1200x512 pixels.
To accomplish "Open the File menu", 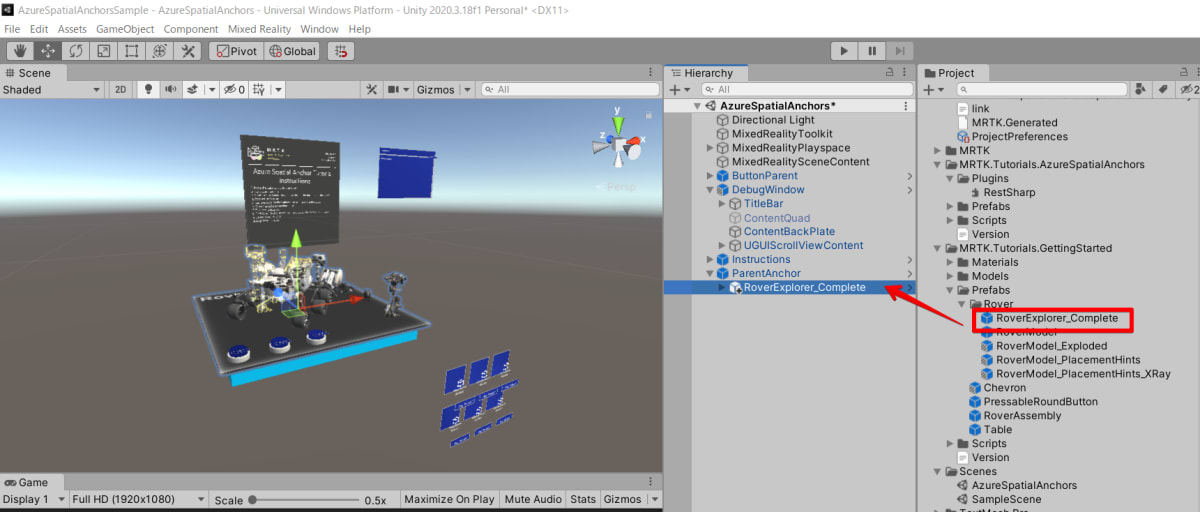I will pyautogui.click(x=12, y=29).
